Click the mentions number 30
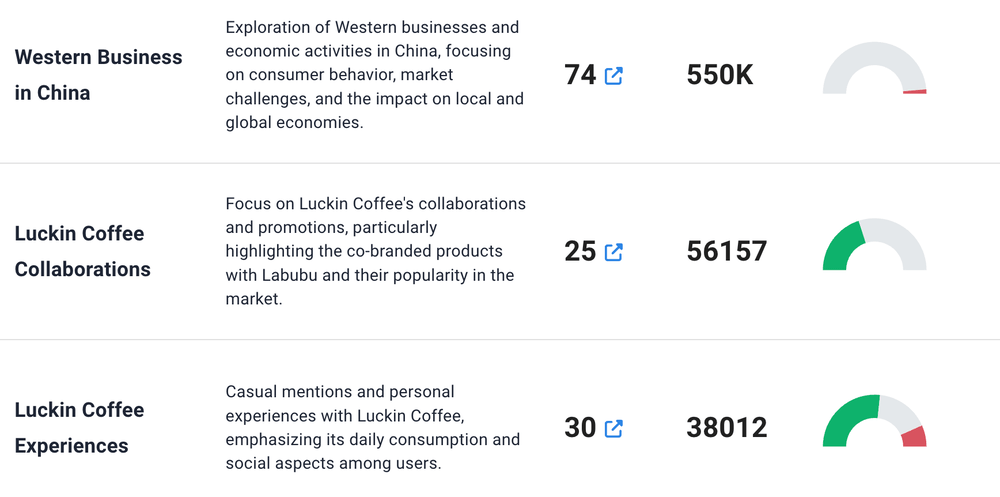The width and height of the screenshot is (1000, 497). tap(580, 428)
